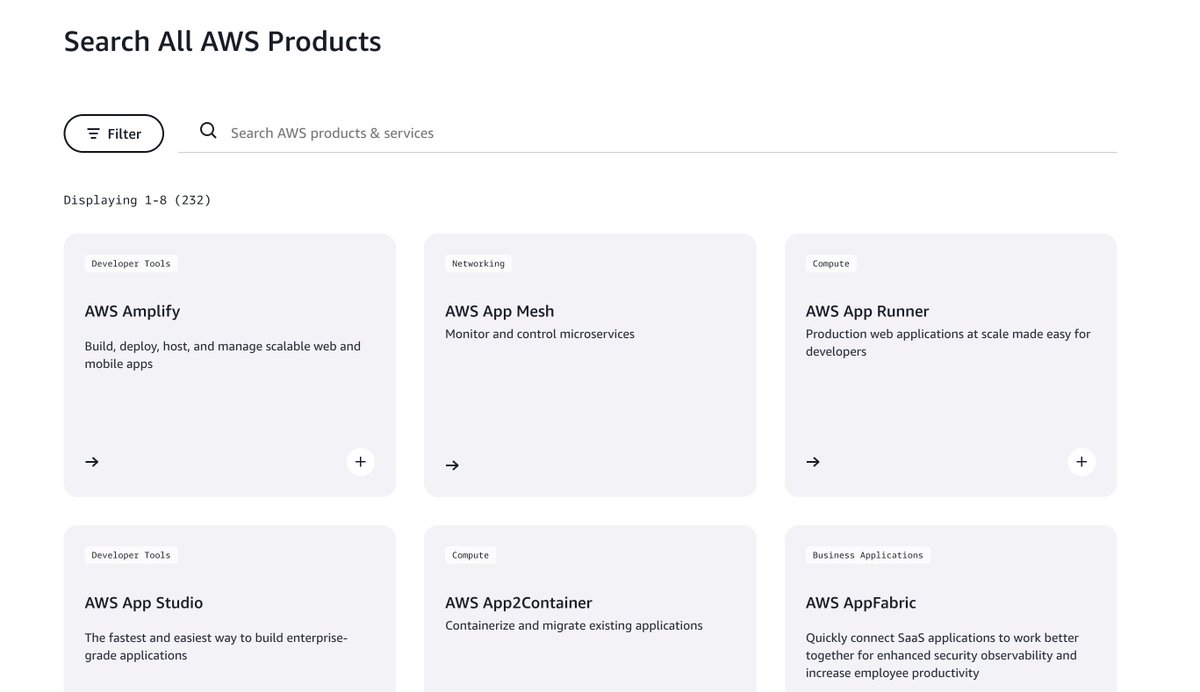Click App Studio 'fastest and easiest way' description
1200x692 pixels.
click(x=216, y=647)
